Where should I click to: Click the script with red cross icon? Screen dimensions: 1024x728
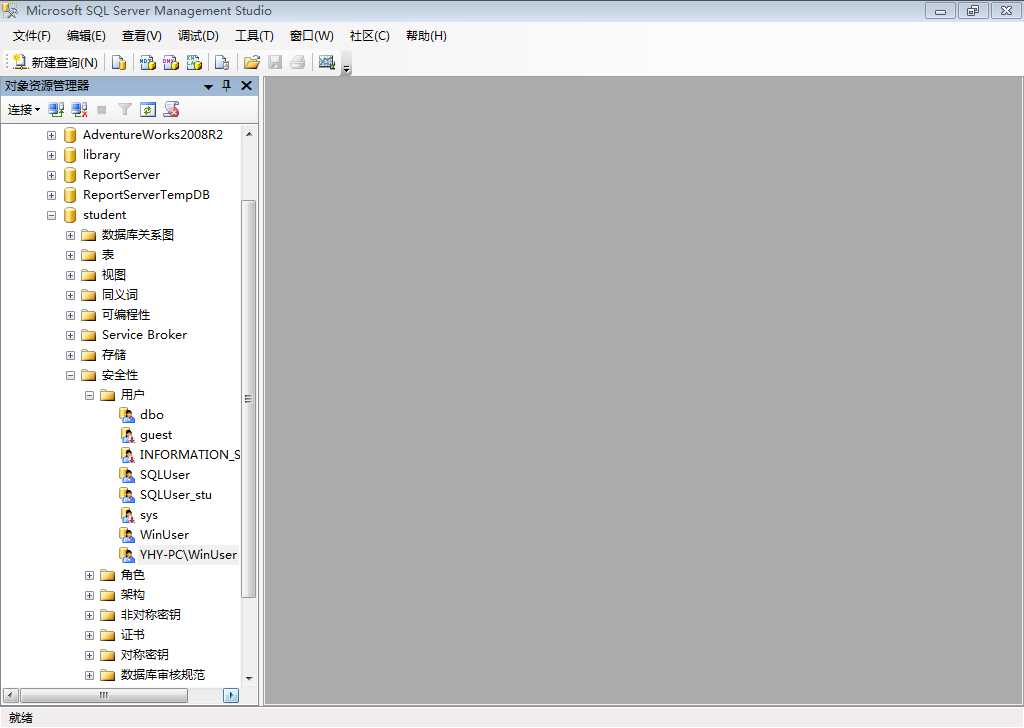(x=171, y=110)
